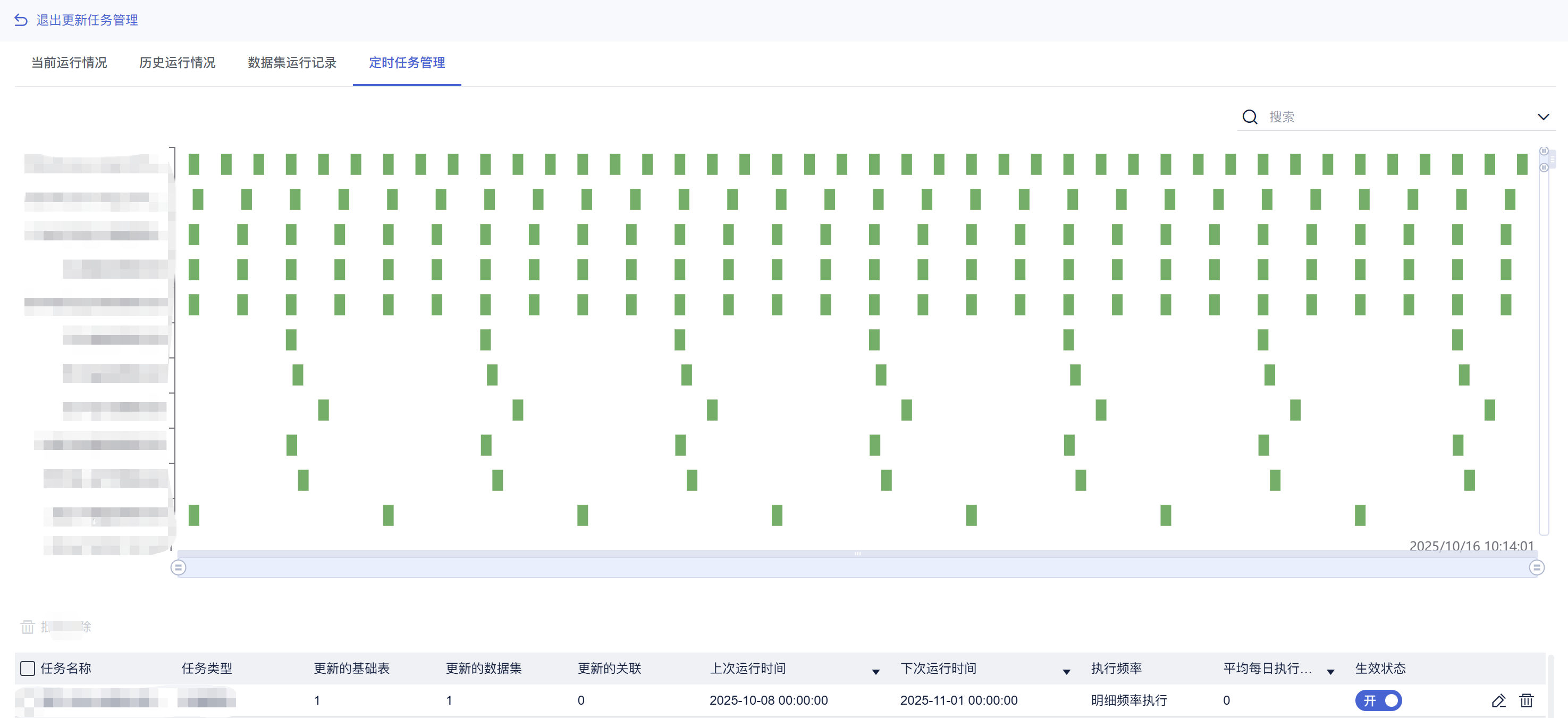Viewport: 1568px width, 718px height.
Task: Click left handle of timeline zoom bar
Action: coord(179,567)
